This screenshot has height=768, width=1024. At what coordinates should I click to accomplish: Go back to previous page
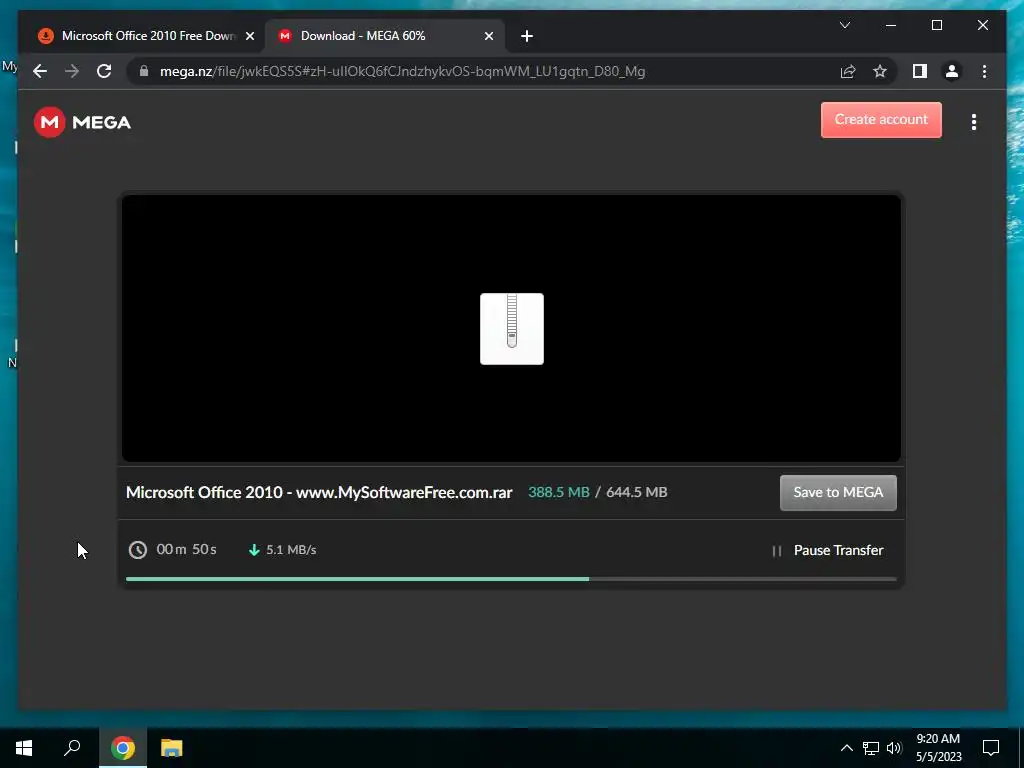40,71
